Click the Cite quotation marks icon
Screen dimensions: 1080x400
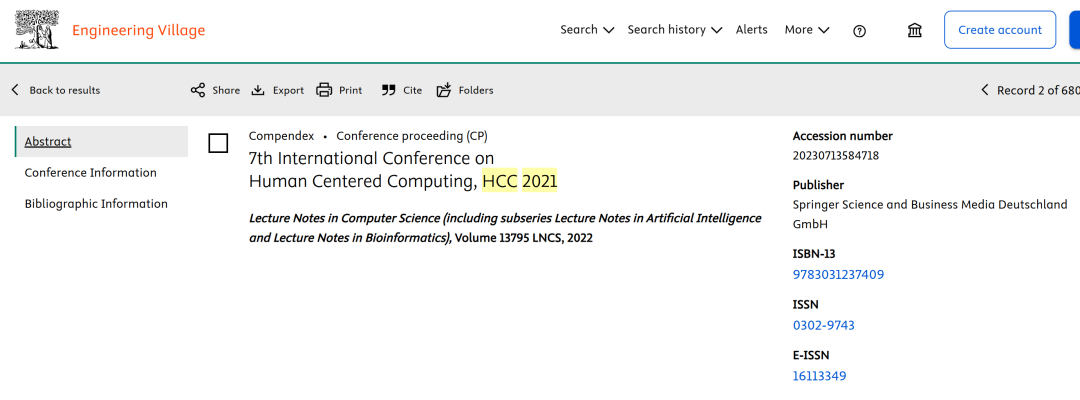[x=388, y=90]
